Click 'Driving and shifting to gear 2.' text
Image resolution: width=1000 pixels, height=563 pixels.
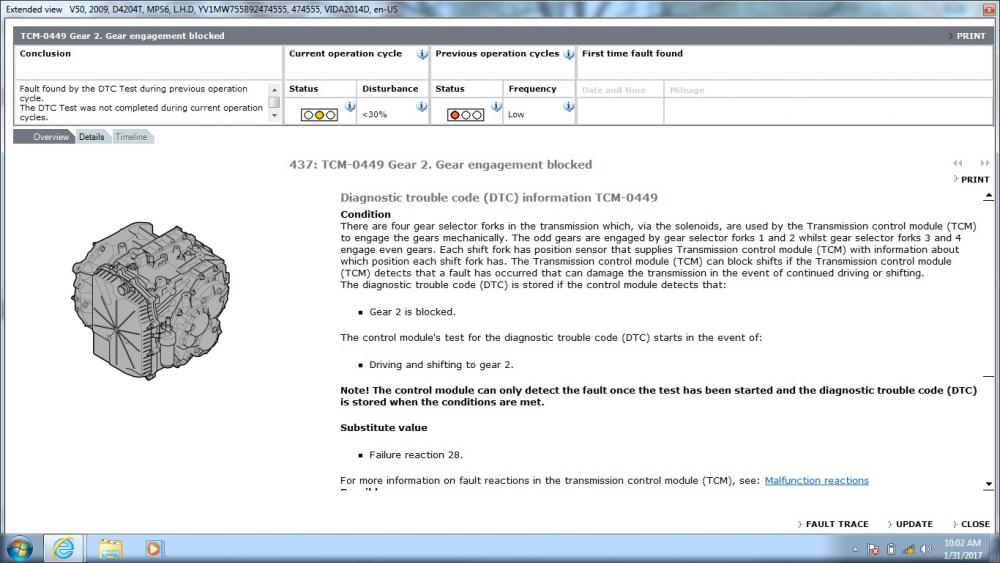(441, 365)
